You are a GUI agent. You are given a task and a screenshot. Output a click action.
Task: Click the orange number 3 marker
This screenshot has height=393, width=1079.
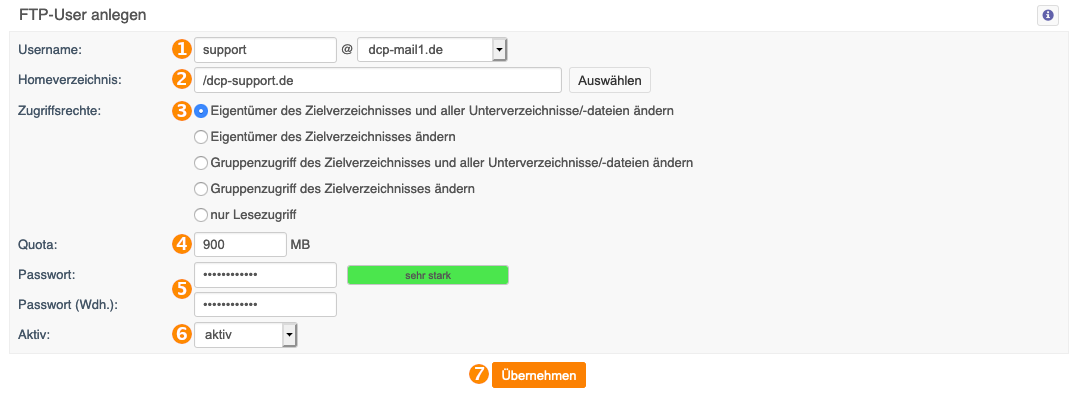[181, 110]
